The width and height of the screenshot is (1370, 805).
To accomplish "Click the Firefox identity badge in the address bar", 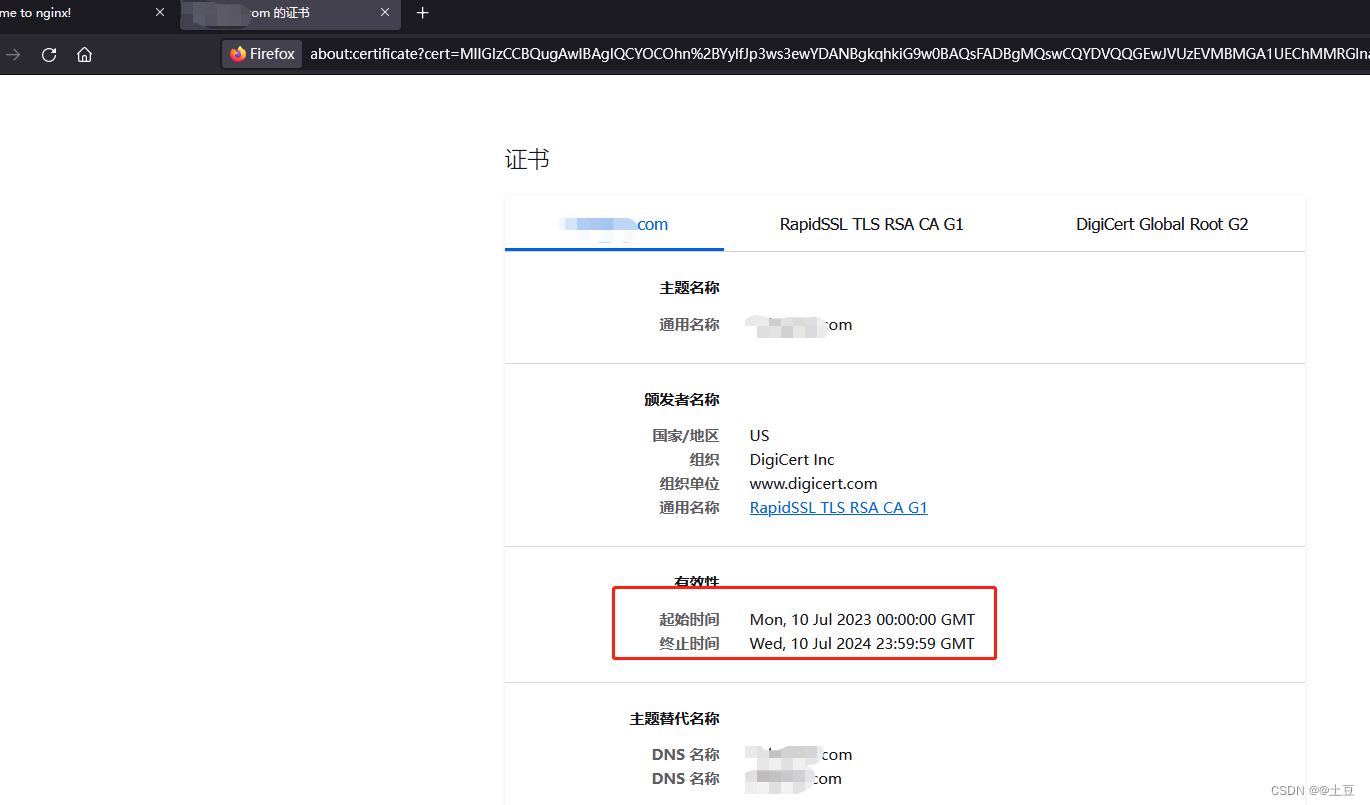I will pos(262,54).
